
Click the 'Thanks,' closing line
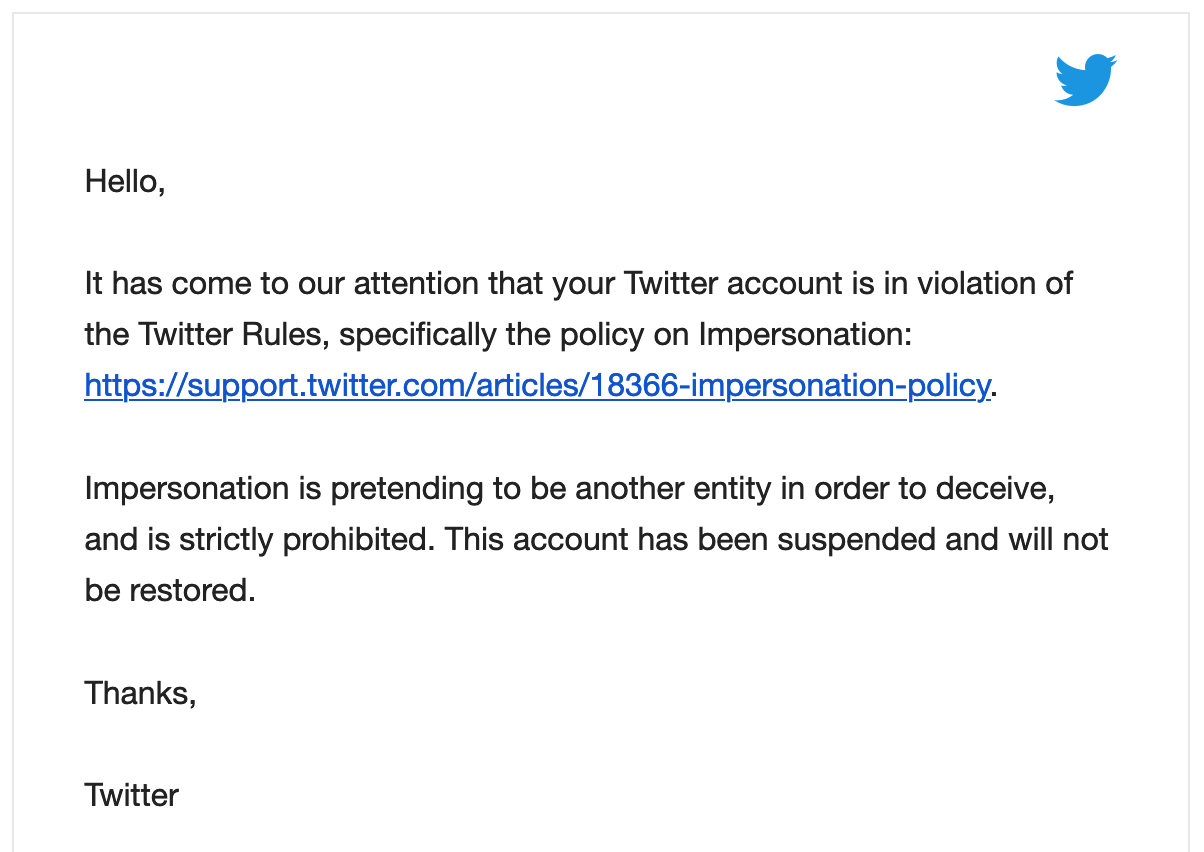[140, 692]
